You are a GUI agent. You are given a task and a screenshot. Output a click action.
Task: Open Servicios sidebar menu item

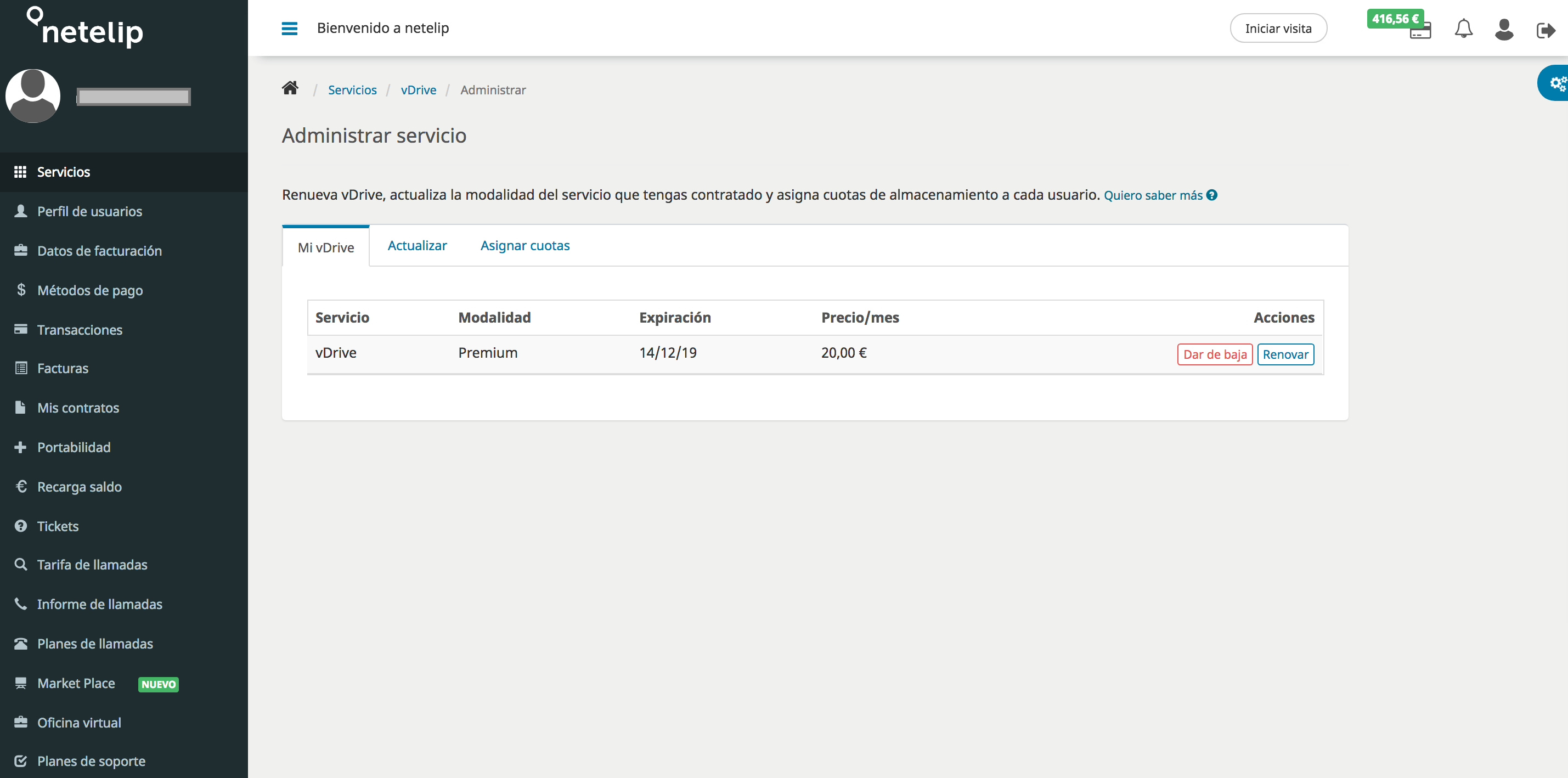(63, 171)
